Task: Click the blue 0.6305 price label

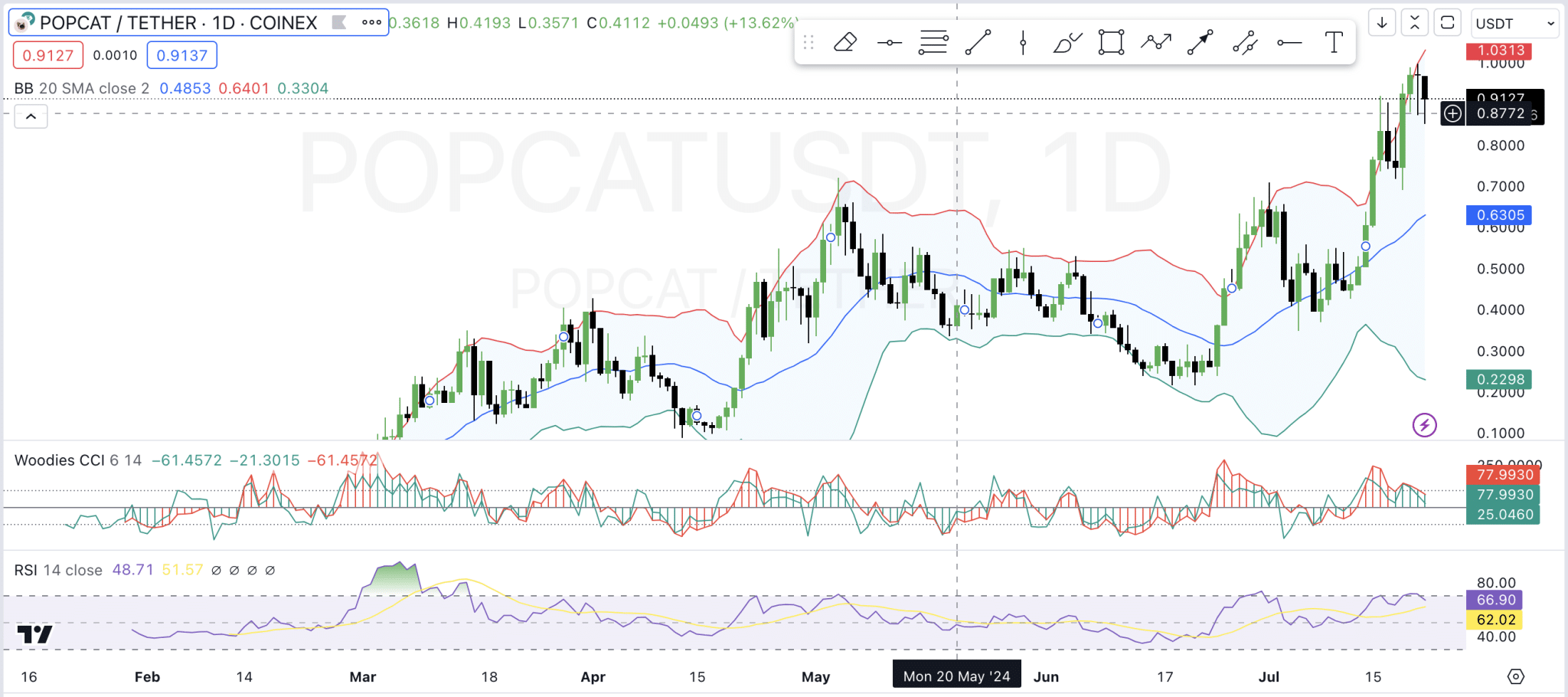Action: click(x=1501, y=215)
